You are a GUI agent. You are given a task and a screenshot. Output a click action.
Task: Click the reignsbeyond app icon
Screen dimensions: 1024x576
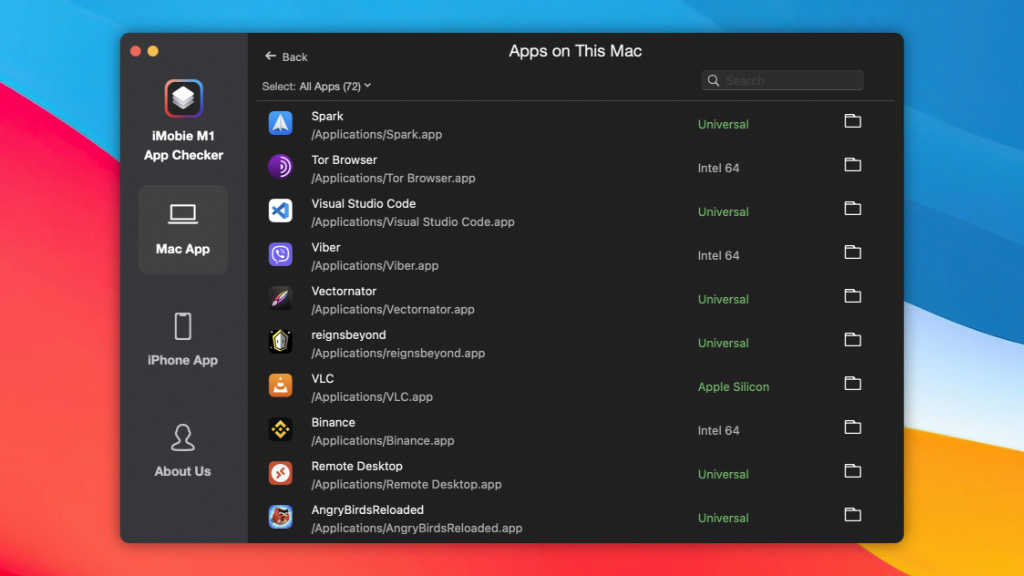point(281,342)
